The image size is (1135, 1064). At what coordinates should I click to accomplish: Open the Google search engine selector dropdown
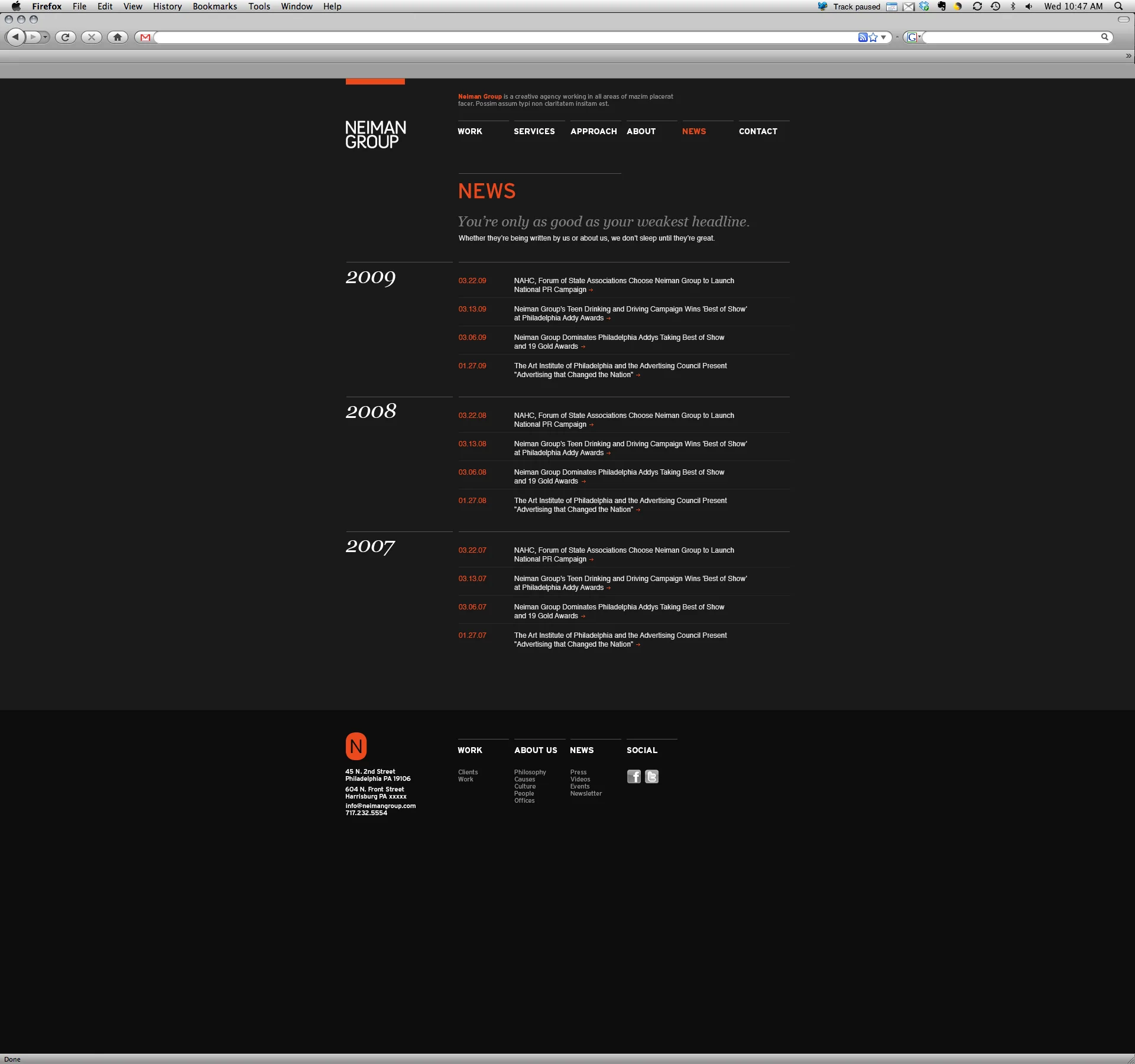click(914, 37)
